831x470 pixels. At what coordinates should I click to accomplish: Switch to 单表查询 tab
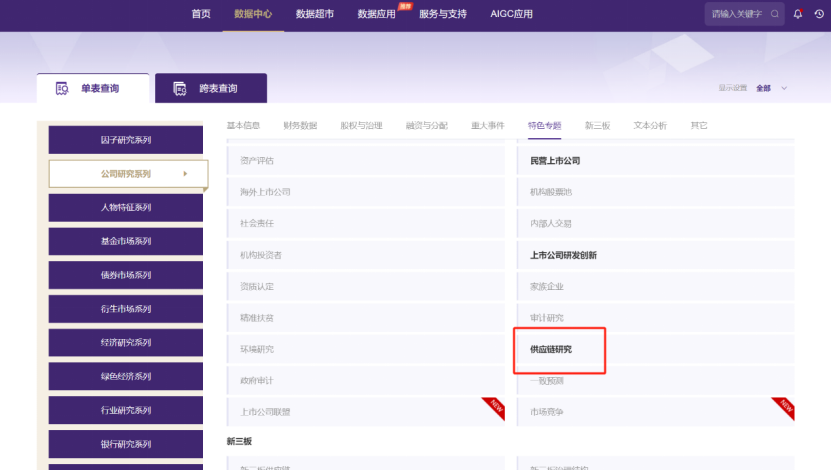point(93,88)
